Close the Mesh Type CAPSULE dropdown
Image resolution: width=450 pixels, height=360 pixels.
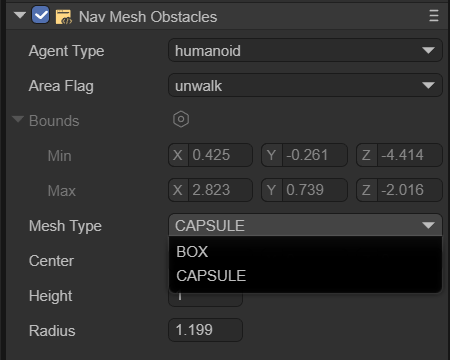click(305, 225)
